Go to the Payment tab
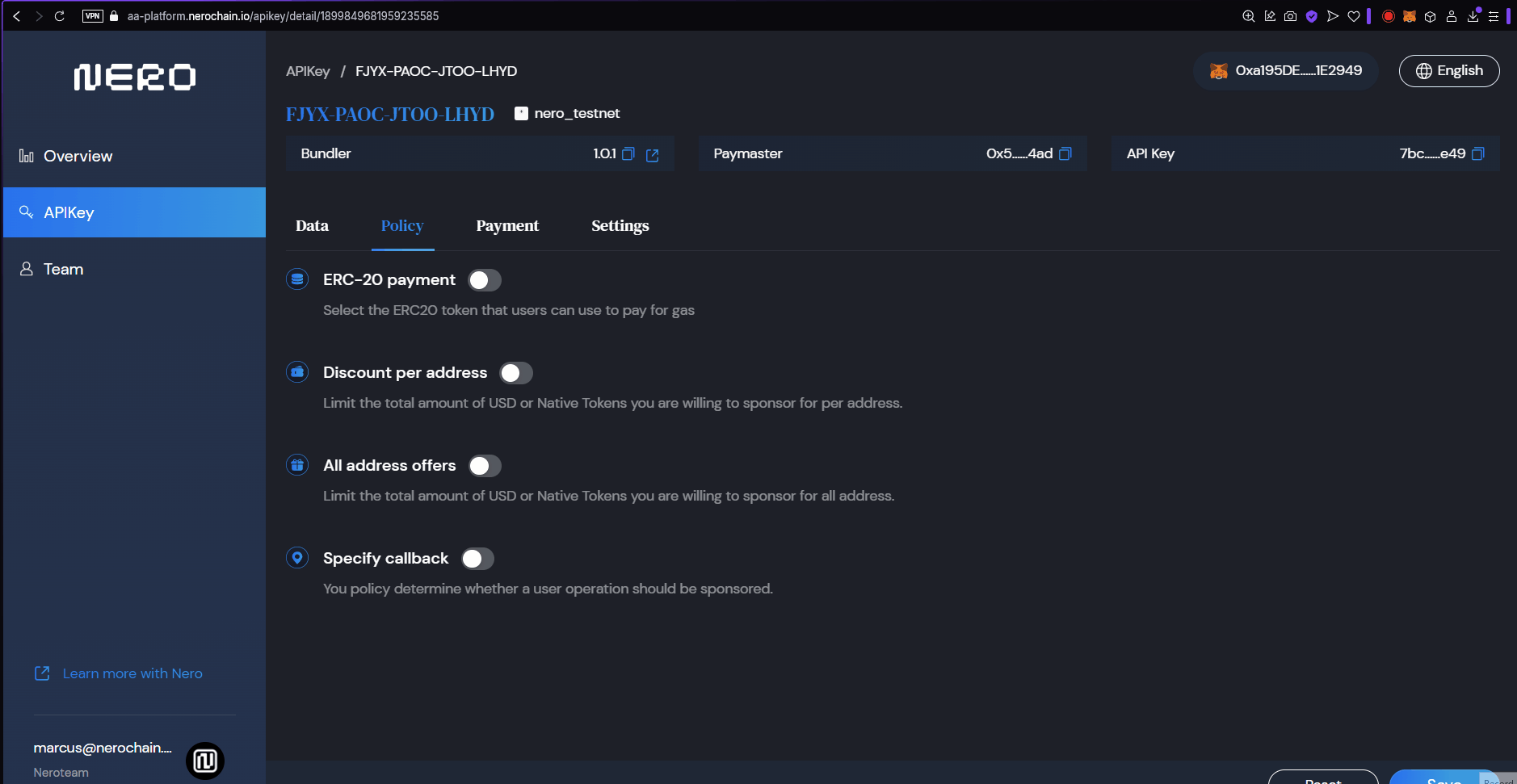Viewport: 1517px width, 784px height. 507,226
